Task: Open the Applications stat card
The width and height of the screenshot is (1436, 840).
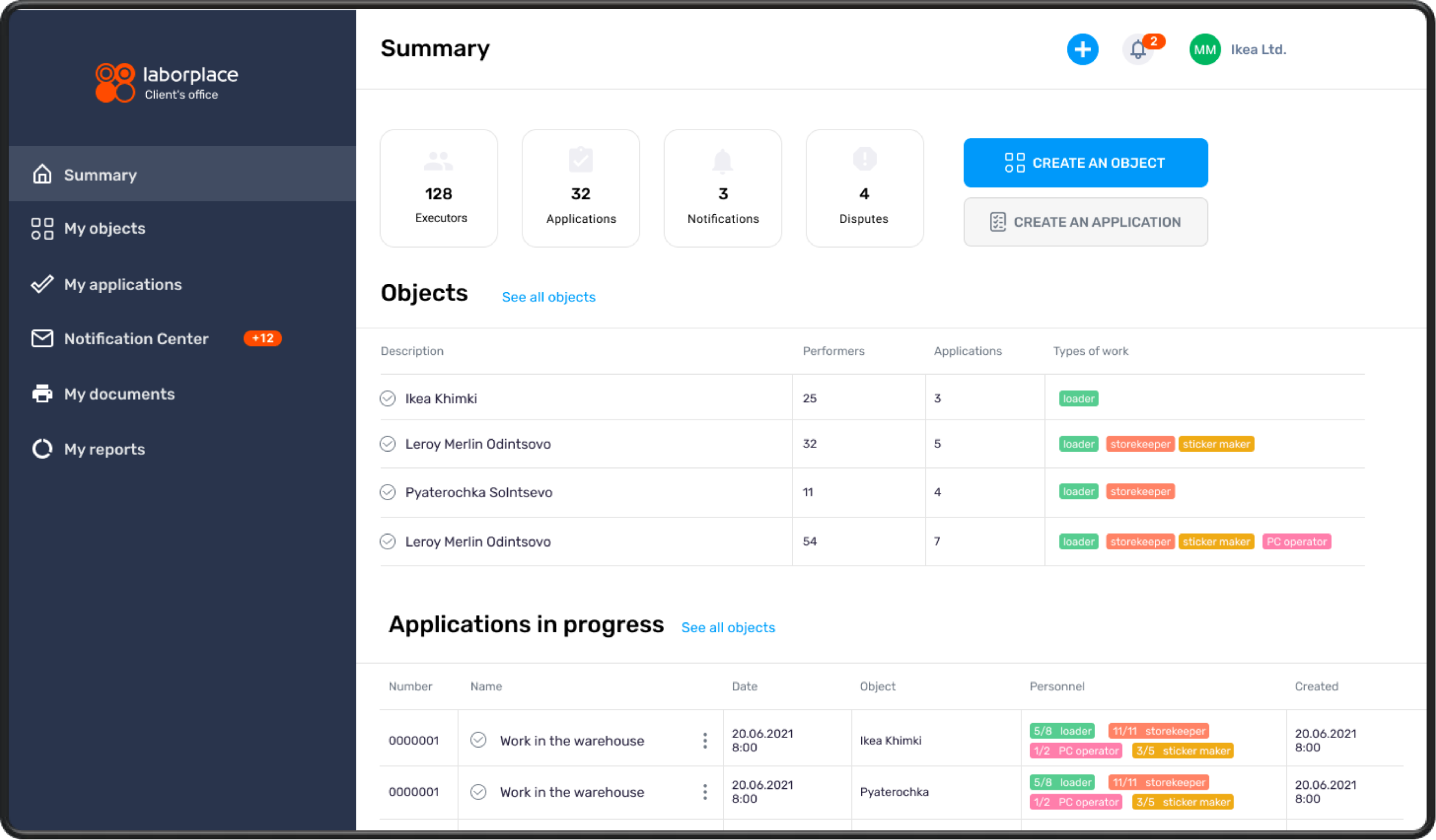Action: [x=581, y=188]
